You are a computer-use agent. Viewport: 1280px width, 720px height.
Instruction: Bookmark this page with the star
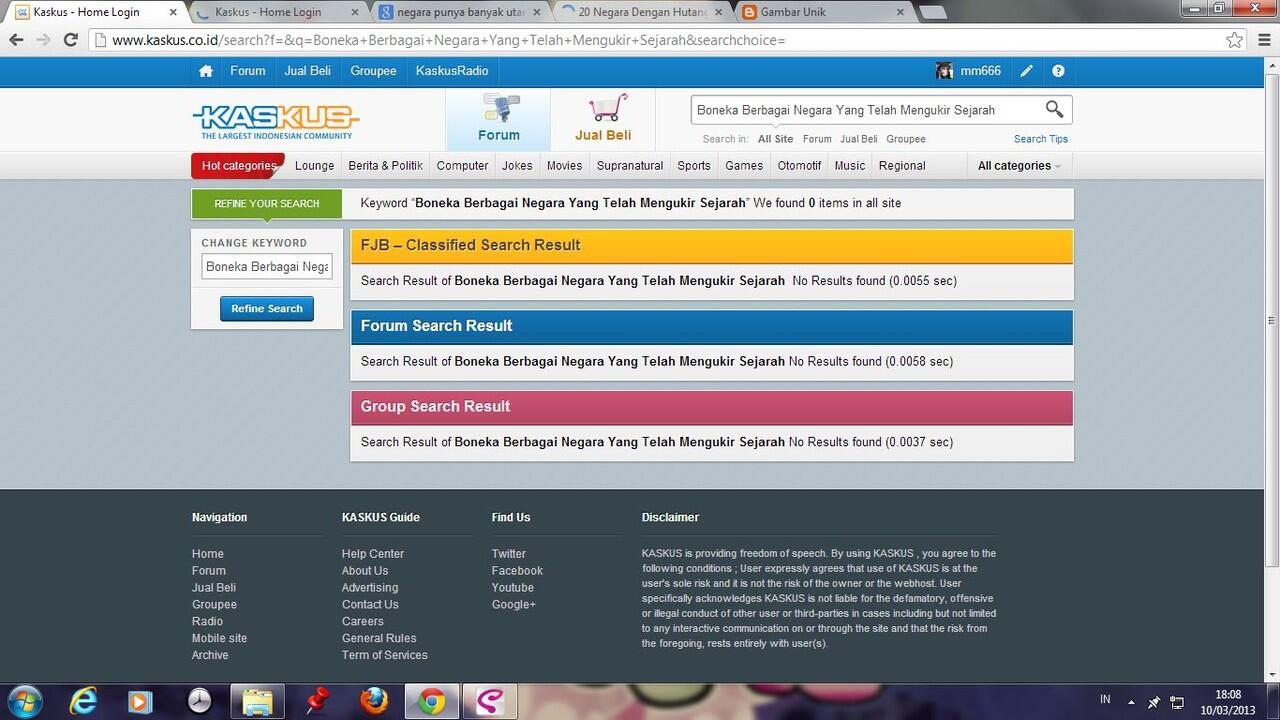click(x=1235, y=40)
